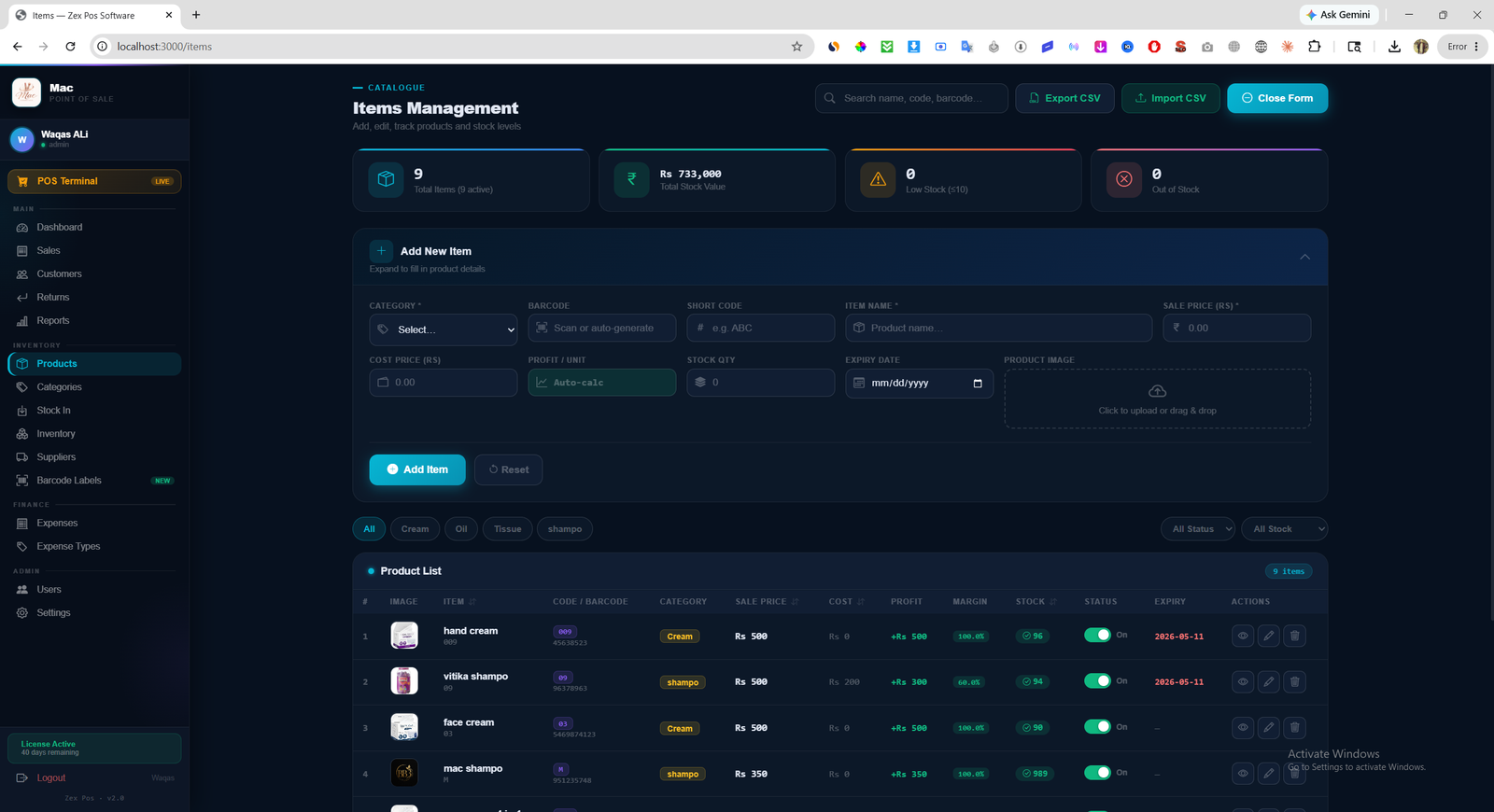Click the vitika shampo product thumbnail
1494x812 pixels.
404,681
